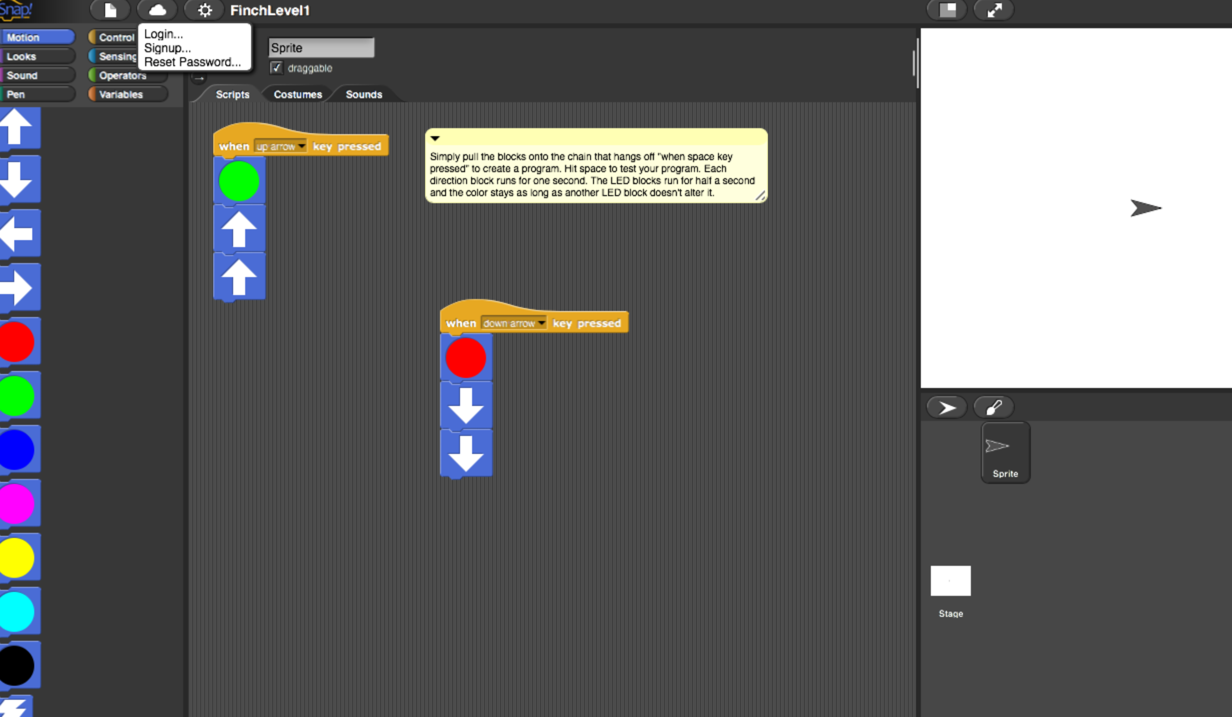The image size is (1232, 717).
Task: Toggle the stage size button
Action: coord(947,10)
